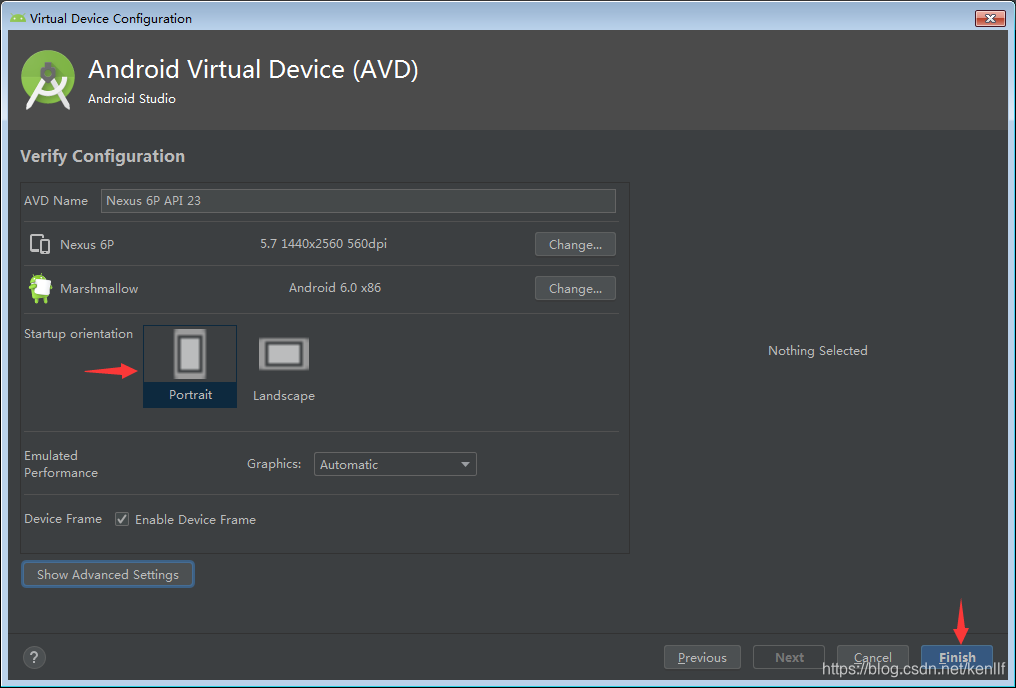Click the 'Startup orientation' label
1016x688 pixels.
tap(78, 334)
